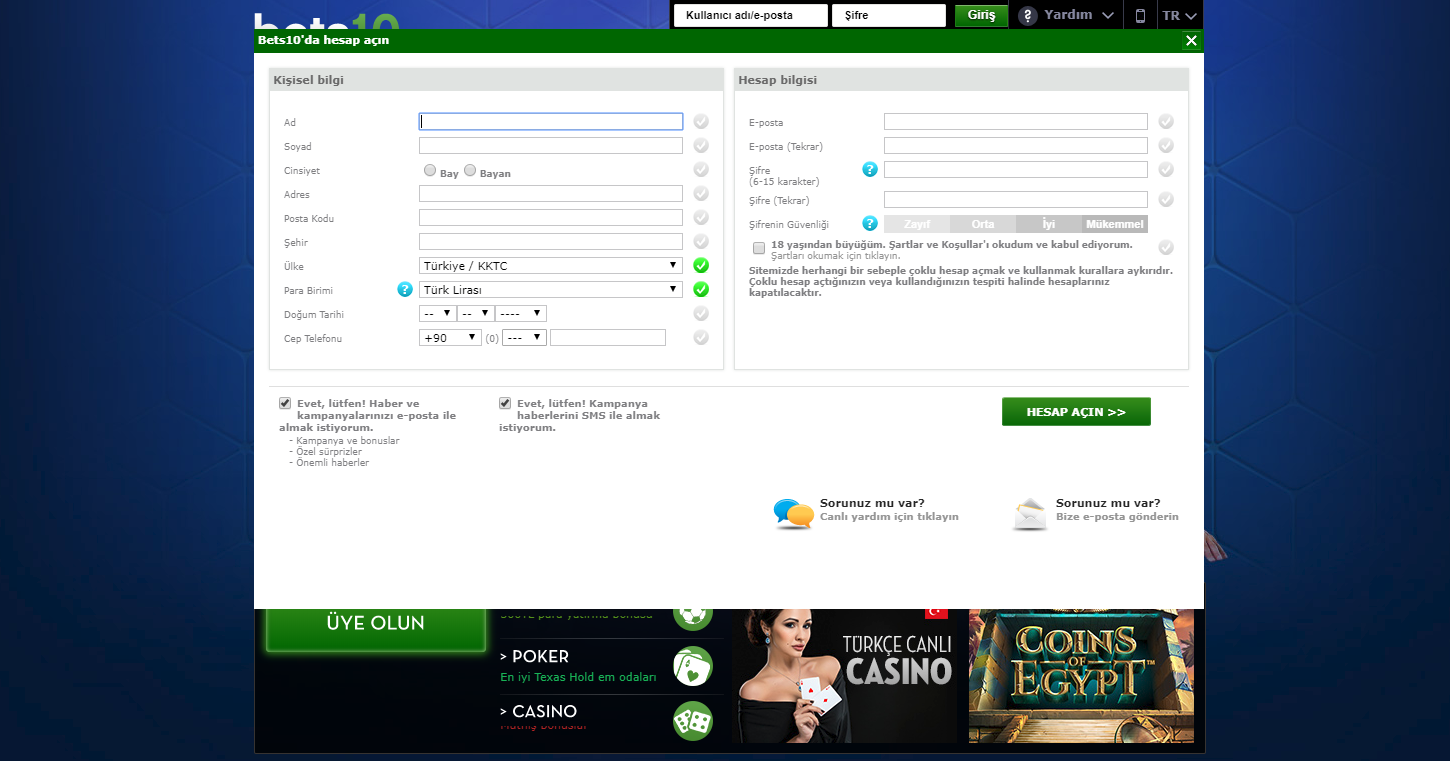Click the casino dice icon
This screenshot has height=761, width=1450.
click(692, 721)
